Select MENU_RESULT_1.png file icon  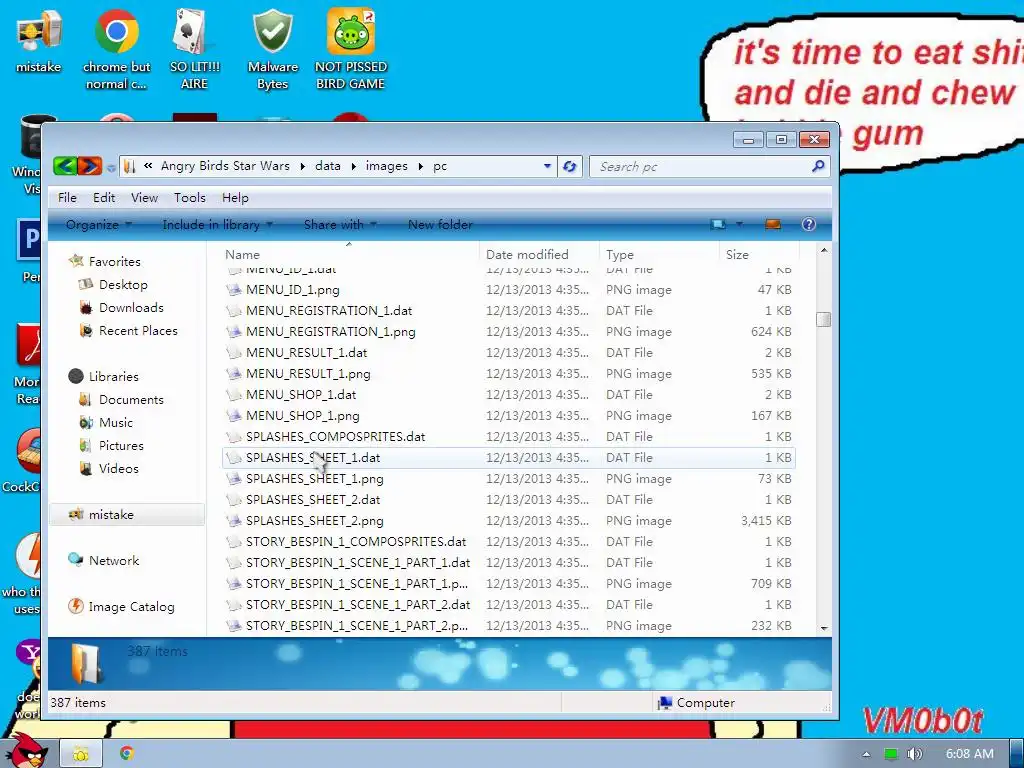click(x=234, y=374)
